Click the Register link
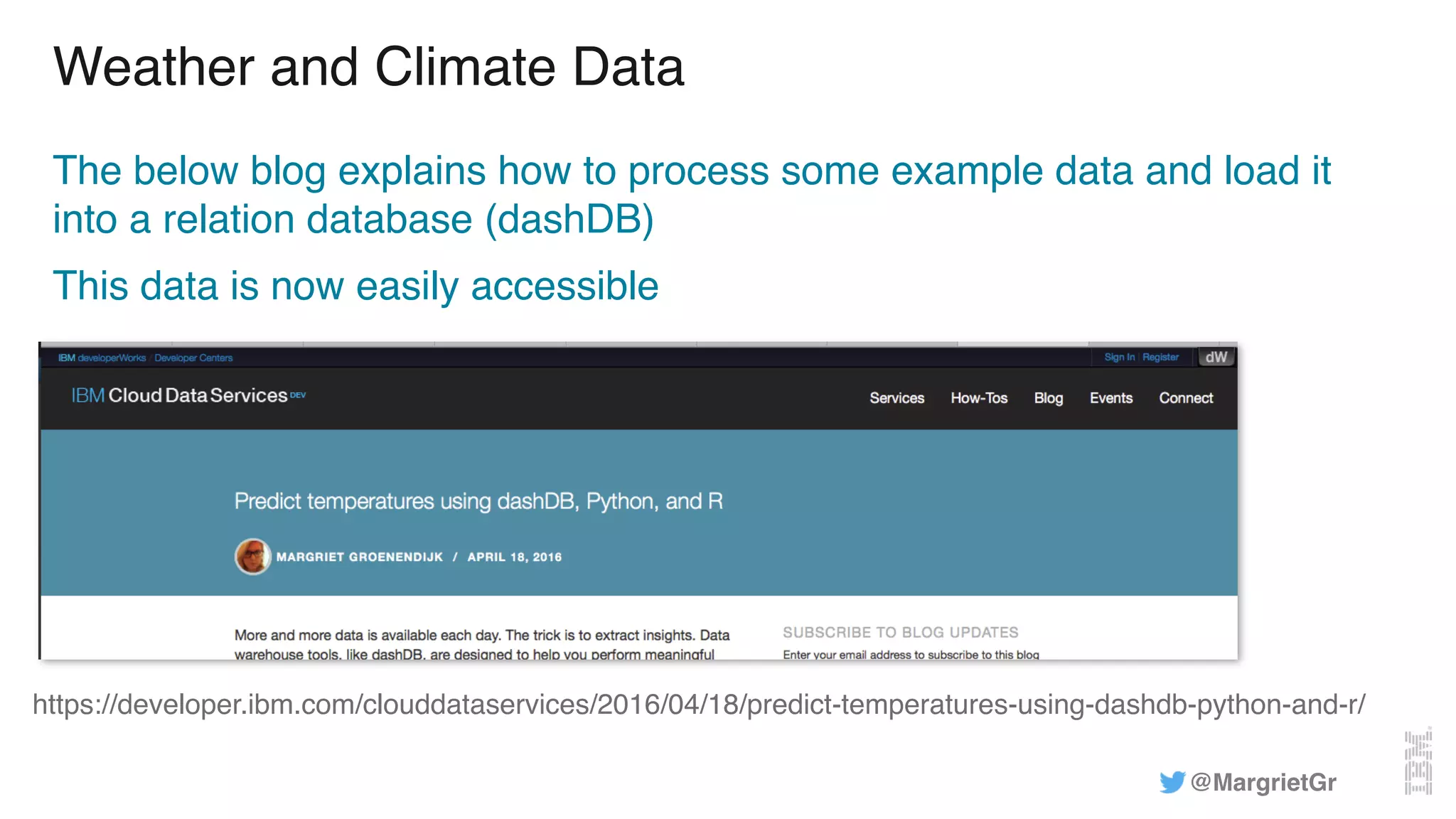The image size is (1456, 819). tap(1160, 357)
